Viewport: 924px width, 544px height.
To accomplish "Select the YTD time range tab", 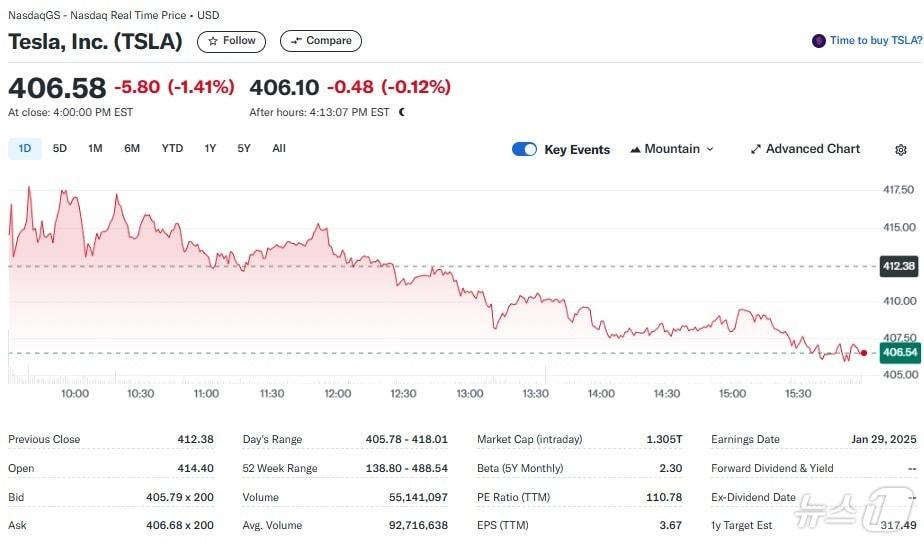I will click(172, 149).
